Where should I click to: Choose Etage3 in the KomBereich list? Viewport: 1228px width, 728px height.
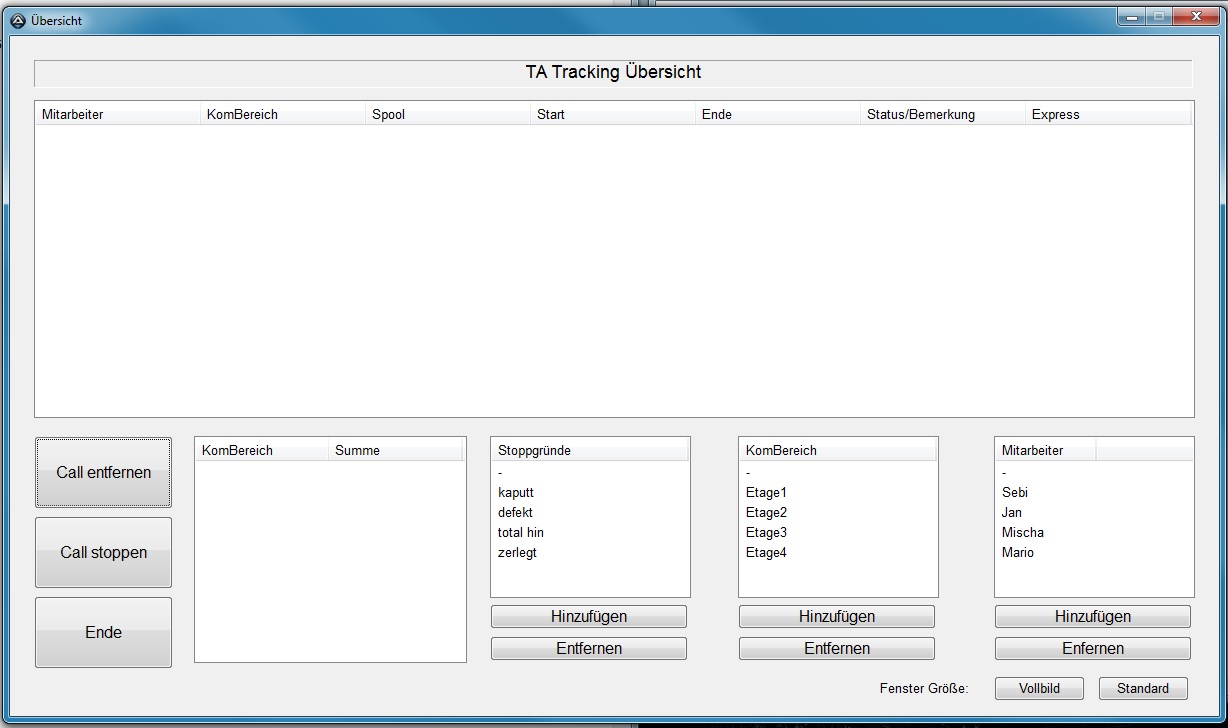767,532
